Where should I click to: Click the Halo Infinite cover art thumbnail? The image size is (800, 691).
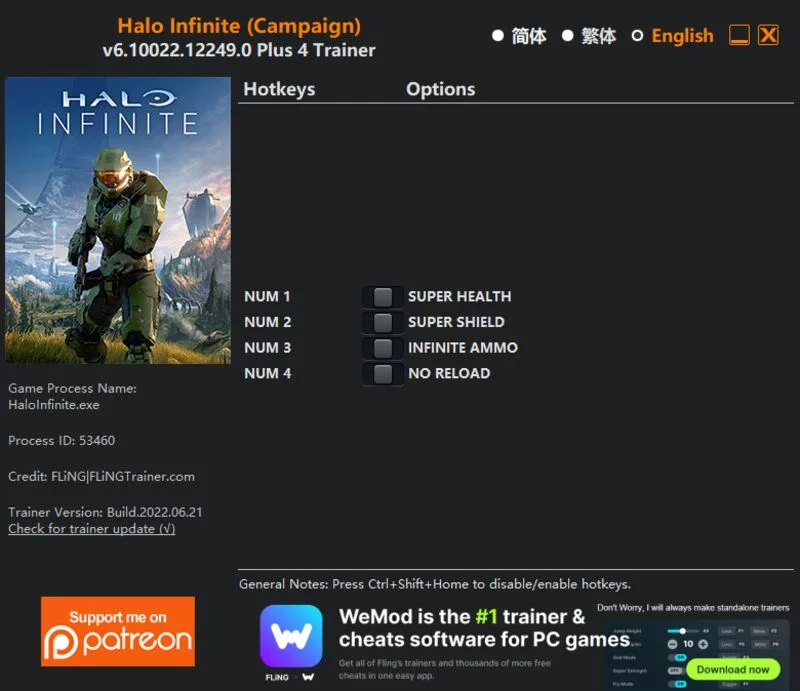pos(118,220)
